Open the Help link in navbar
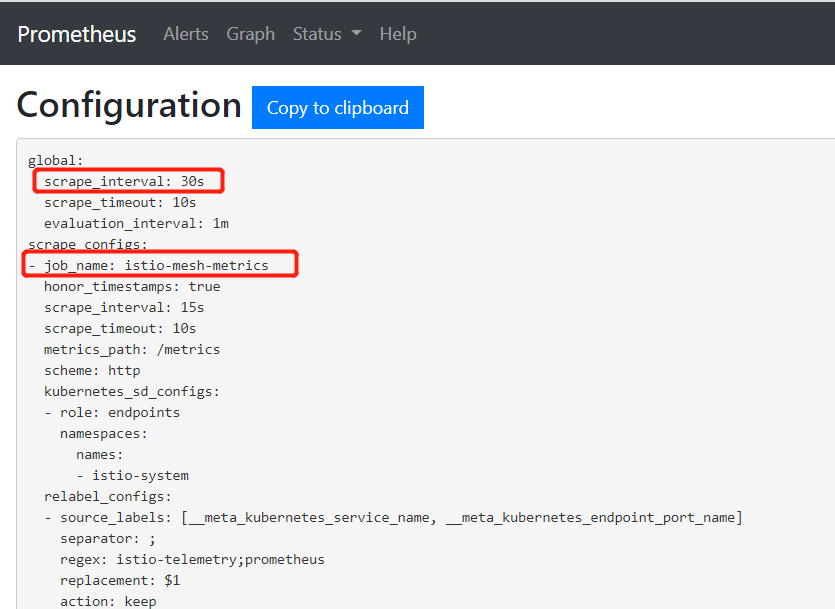Screen dimensions: 835x609 [x=398, y=34]
